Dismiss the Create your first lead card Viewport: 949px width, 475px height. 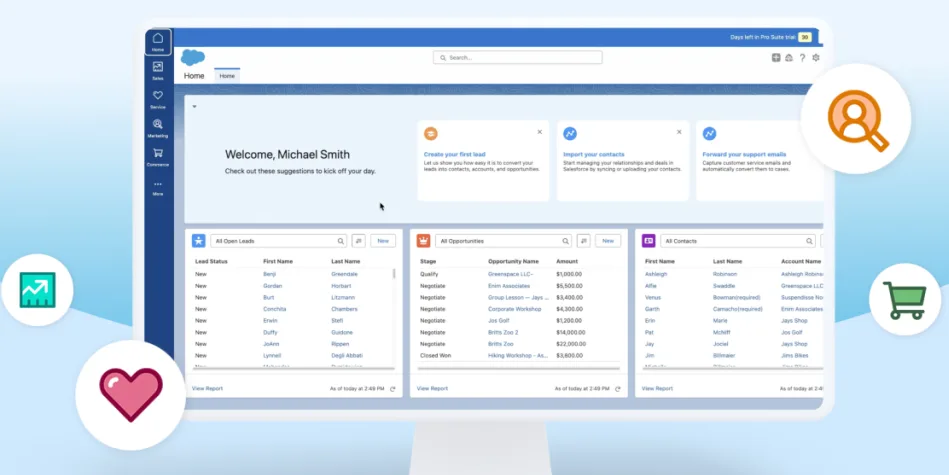(540, 132)
